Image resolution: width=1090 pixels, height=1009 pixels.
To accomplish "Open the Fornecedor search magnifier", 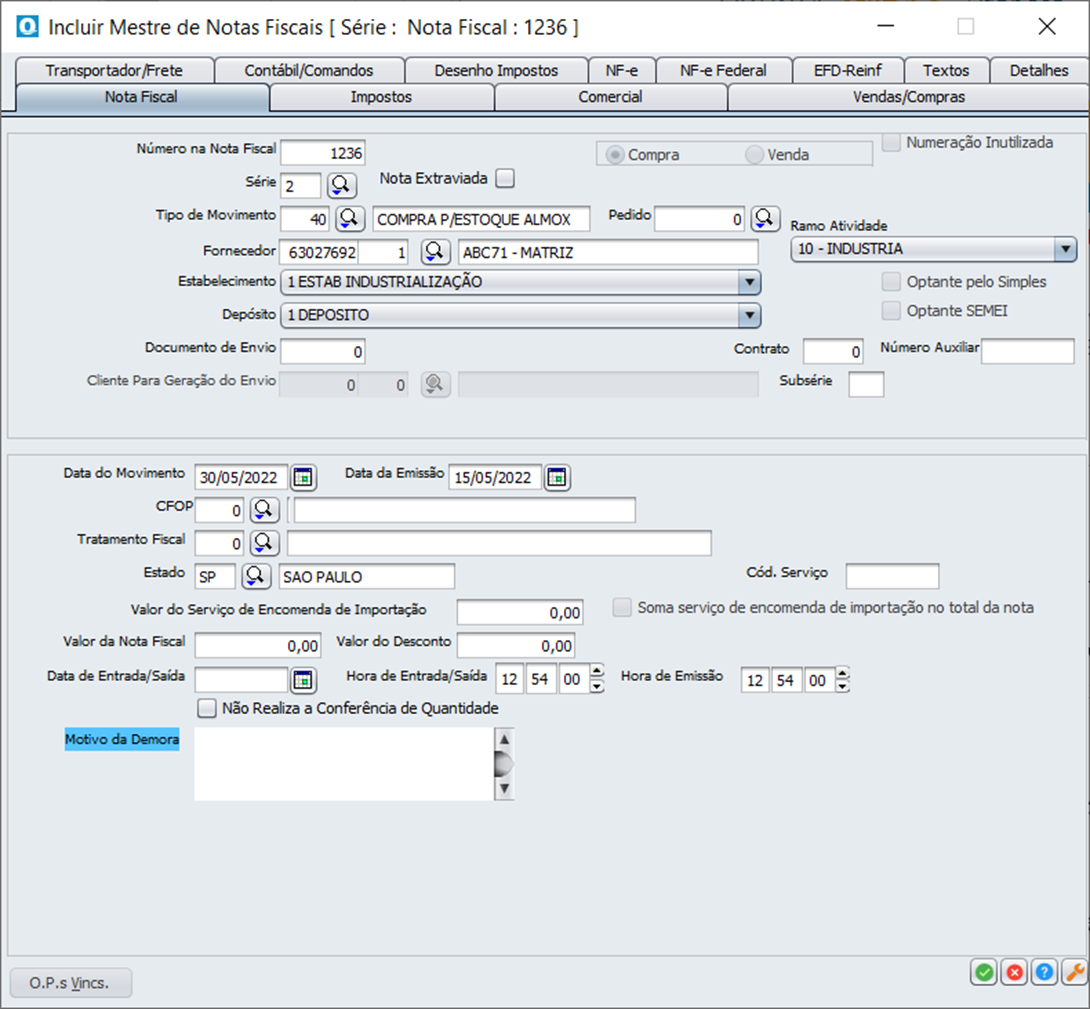I will tap(434, 252).
